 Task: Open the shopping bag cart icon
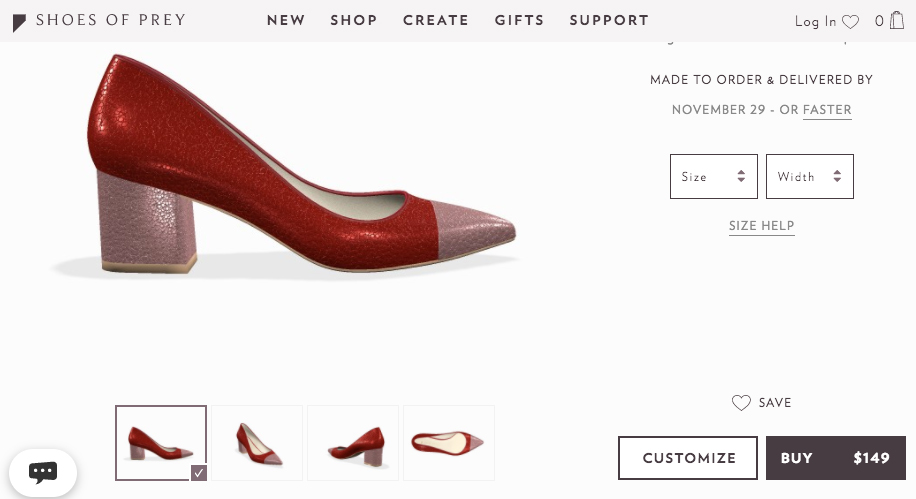897,20
